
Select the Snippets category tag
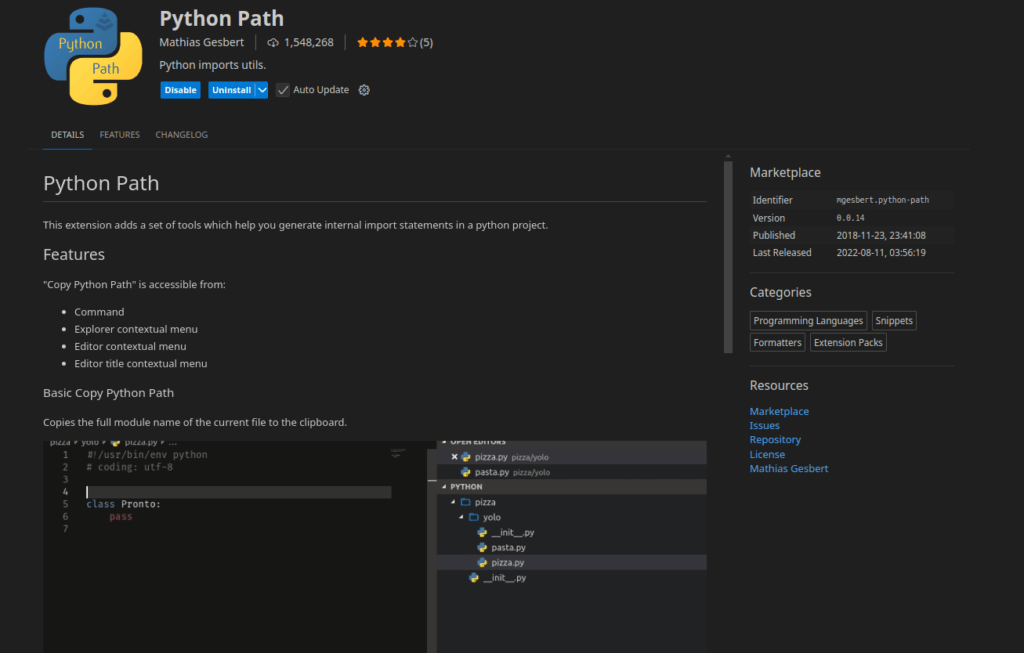pos(893,321)
